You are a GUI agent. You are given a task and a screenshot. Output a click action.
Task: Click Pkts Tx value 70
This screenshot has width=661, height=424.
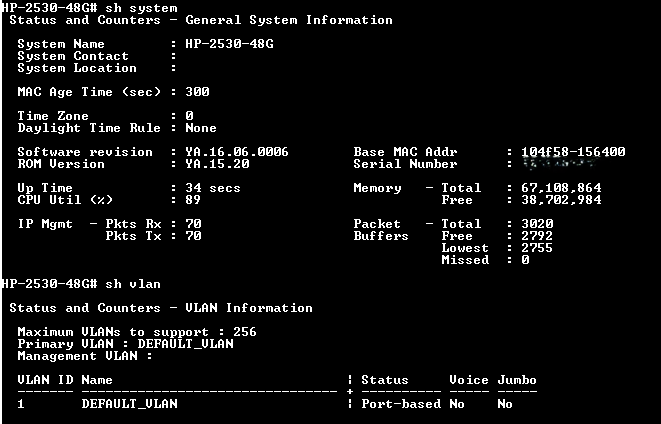coord(193,236)
